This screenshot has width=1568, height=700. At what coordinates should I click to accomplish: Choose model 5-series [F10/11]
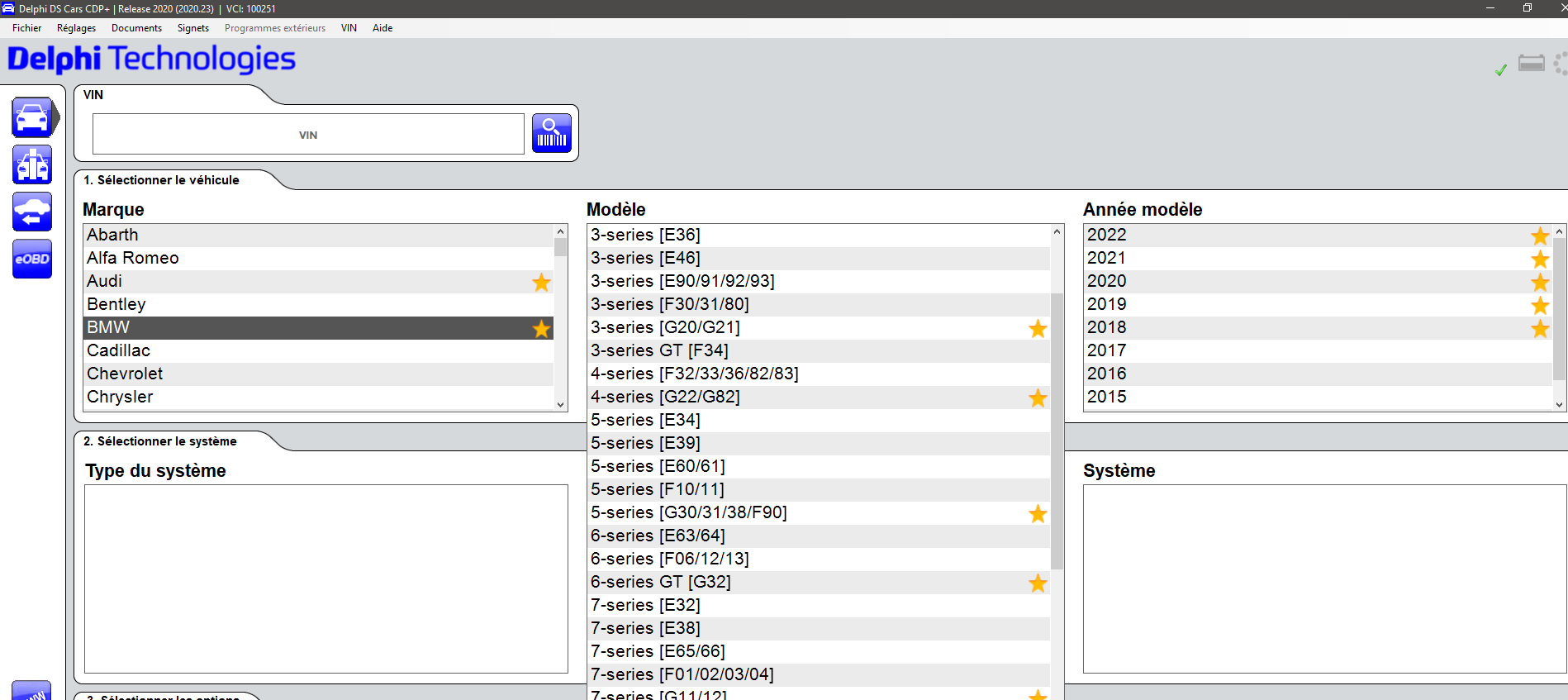tap(819, 489)
